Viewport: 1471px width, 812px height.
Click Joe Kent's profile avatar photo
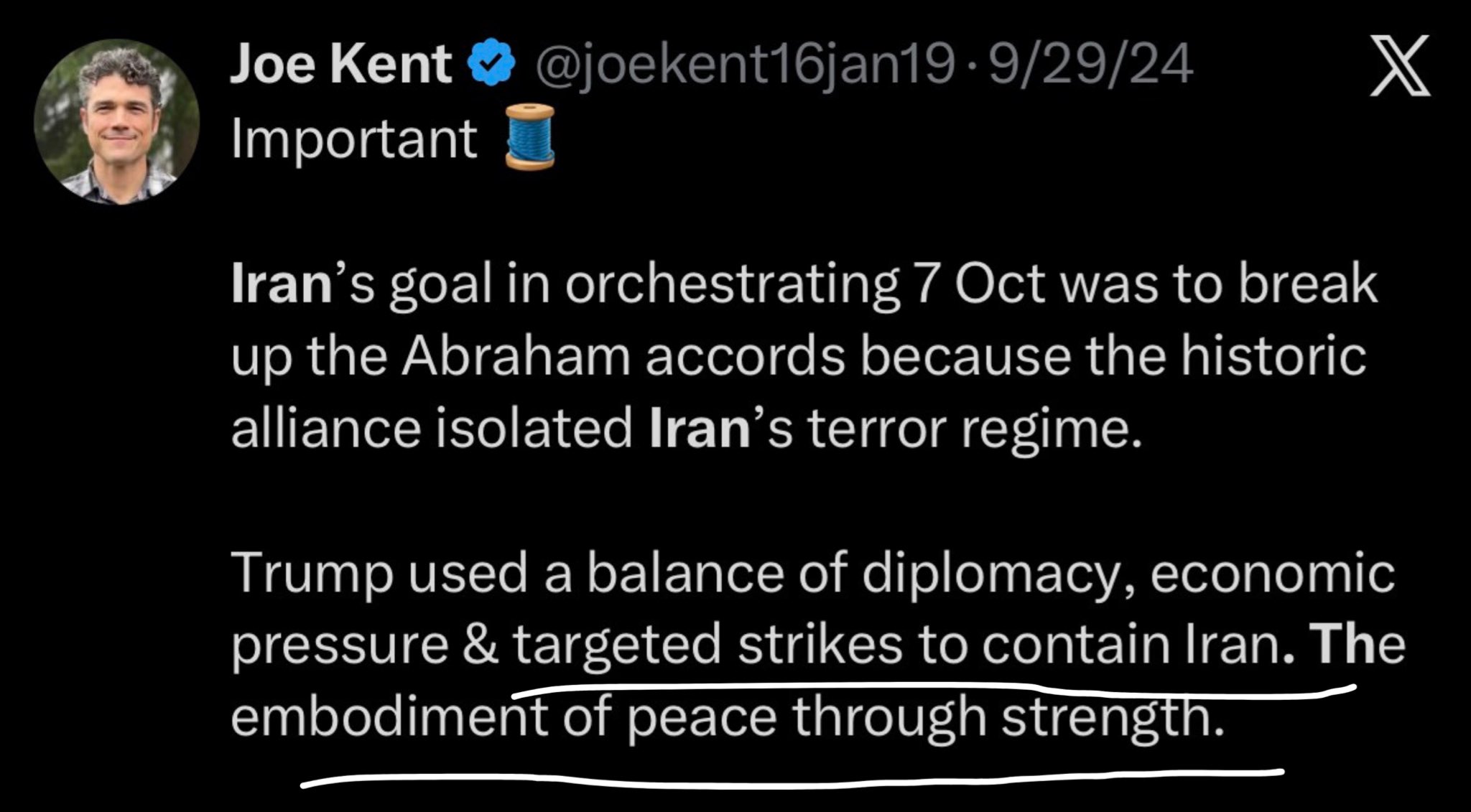[116, 121]
